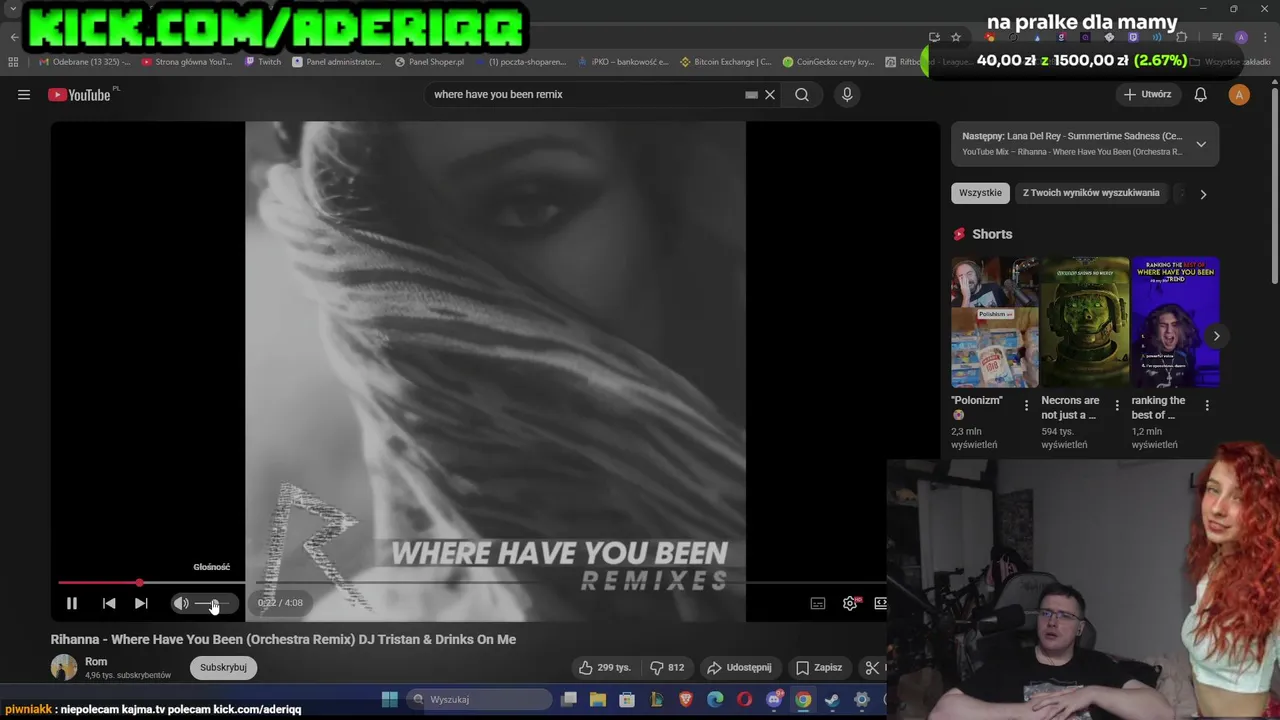
Task: Click the search magnifier button
Action: (x=802, y=94)
